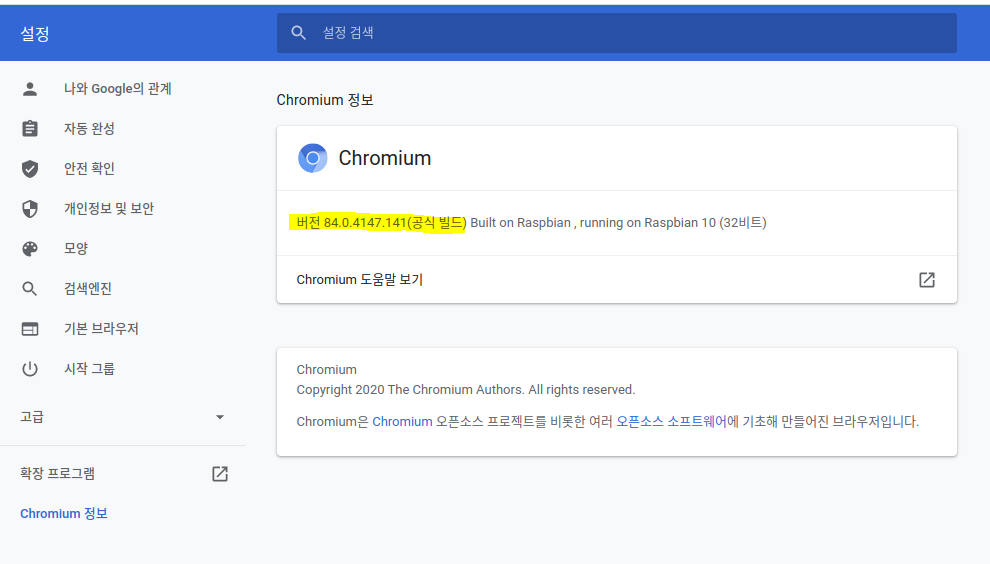Open 나와 Google의 관계 settings
This screenshot has height=564, width=990.
(x=117, y=89)
